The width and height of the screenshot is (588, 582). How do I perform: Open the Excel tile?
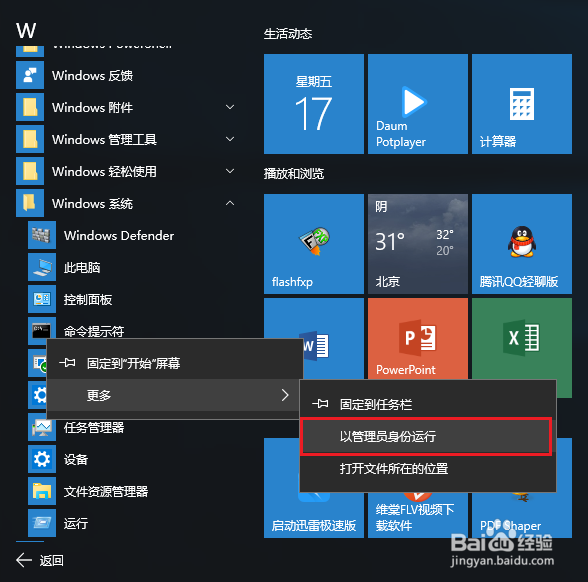tap(522, 339)
